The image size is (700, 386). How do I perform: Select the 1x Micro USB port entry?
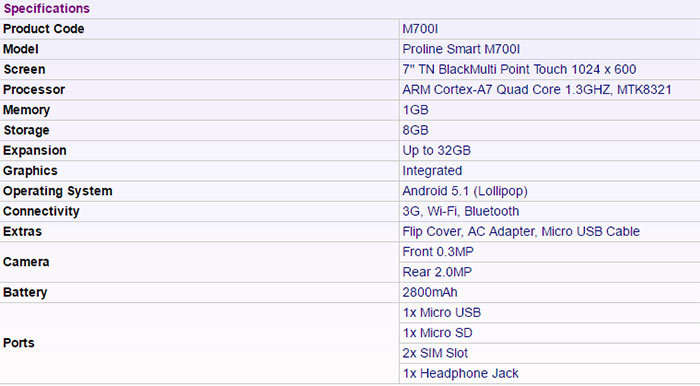click(442, 313)
